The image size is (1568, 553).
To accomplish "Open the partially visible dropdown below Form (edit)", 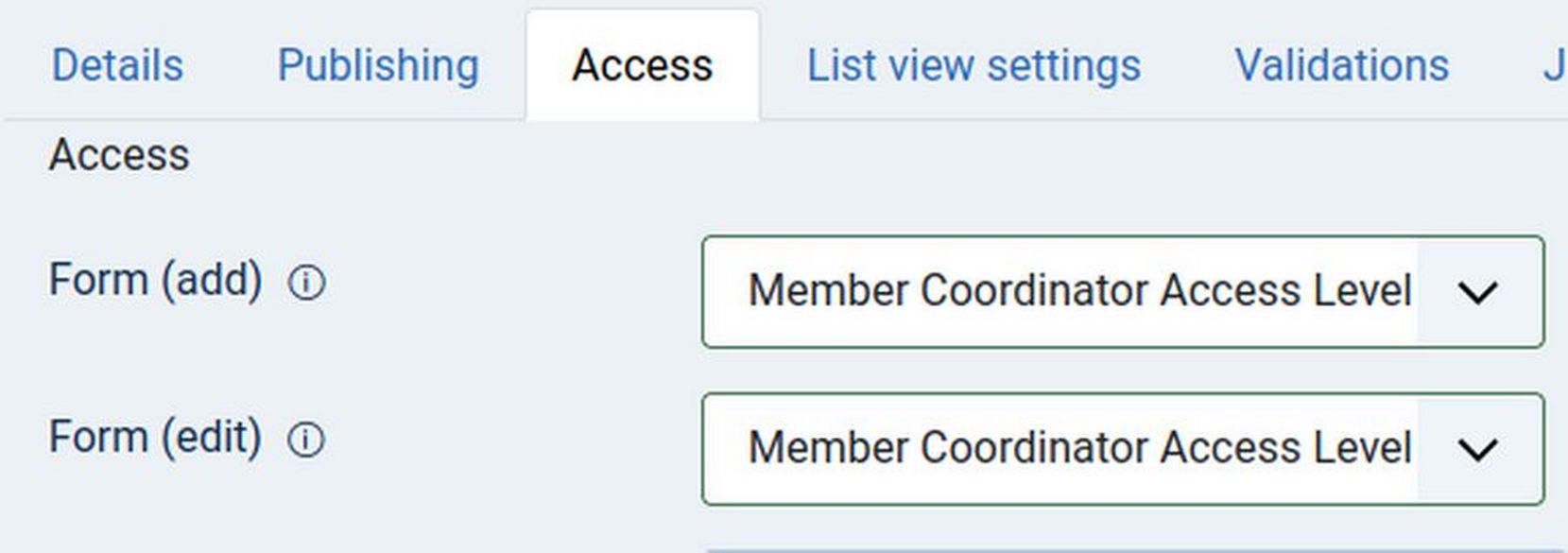I will 1122,549.
